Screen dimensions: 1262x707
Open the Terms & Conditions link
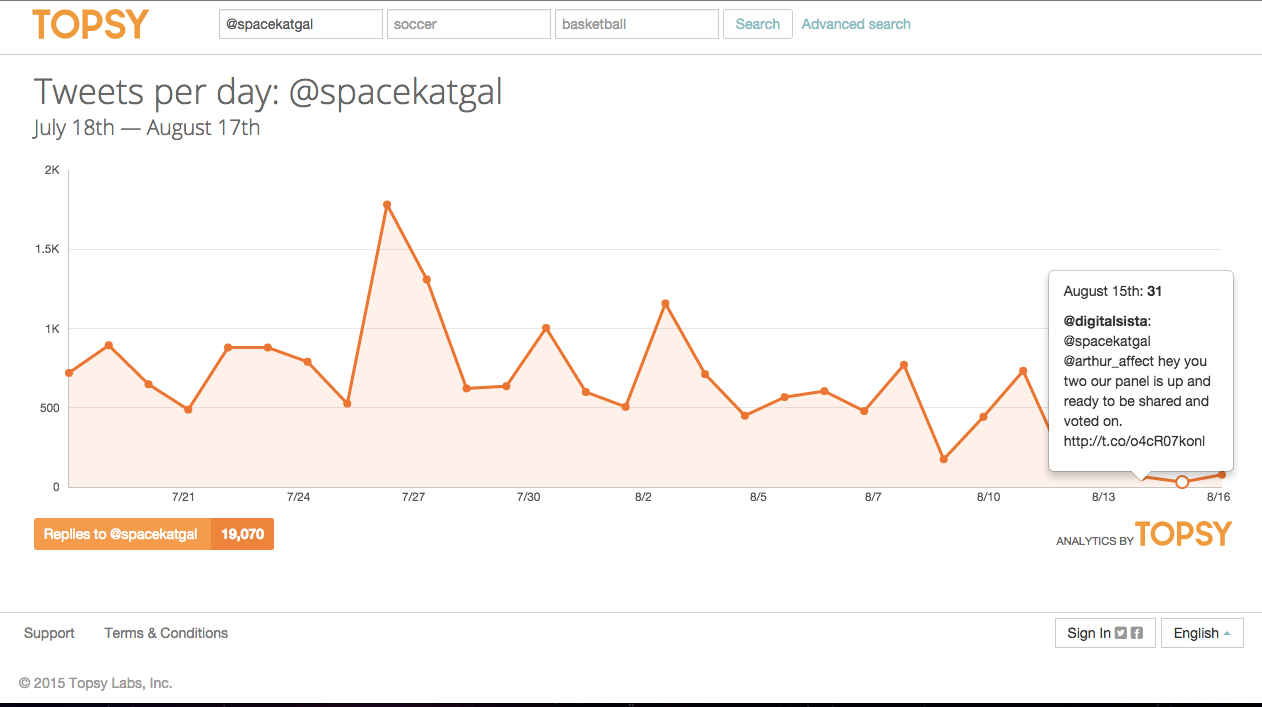[166, 633]
